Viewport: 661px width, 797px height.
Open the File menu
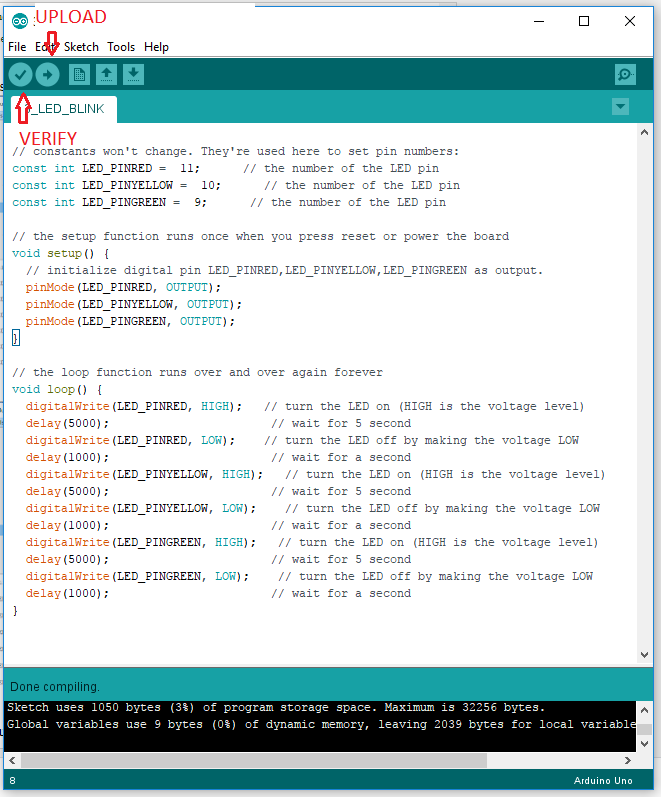pos(17,47)
